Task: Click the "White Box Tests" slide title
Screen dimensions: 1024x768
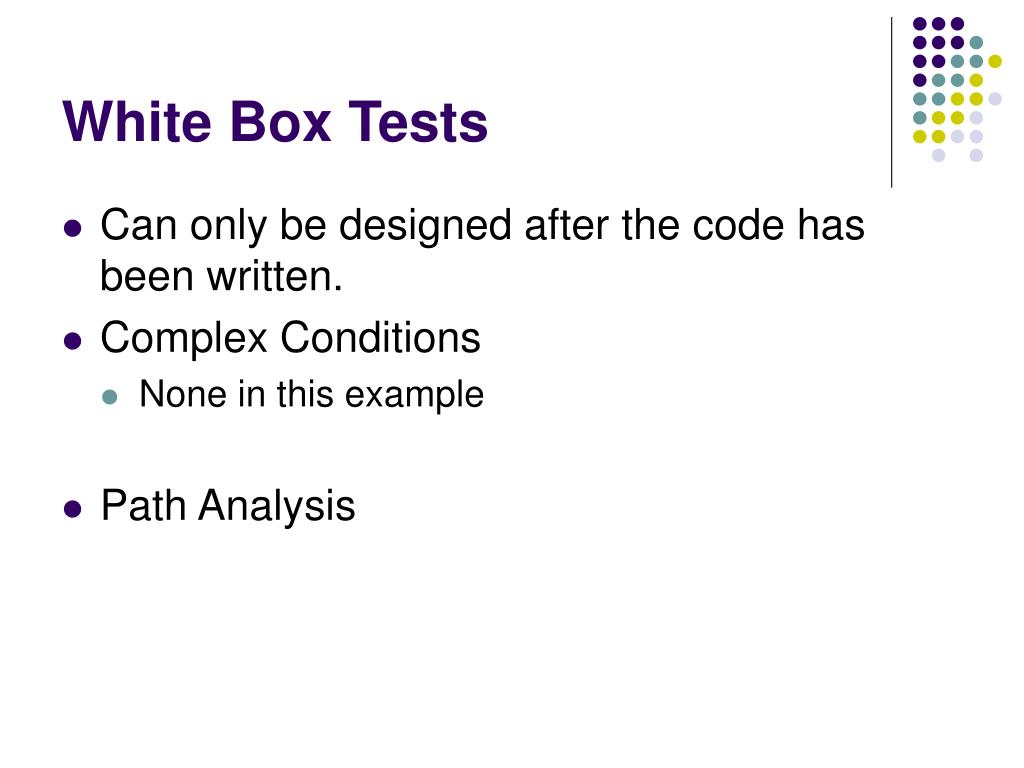Action: click(x=275, y=121)
